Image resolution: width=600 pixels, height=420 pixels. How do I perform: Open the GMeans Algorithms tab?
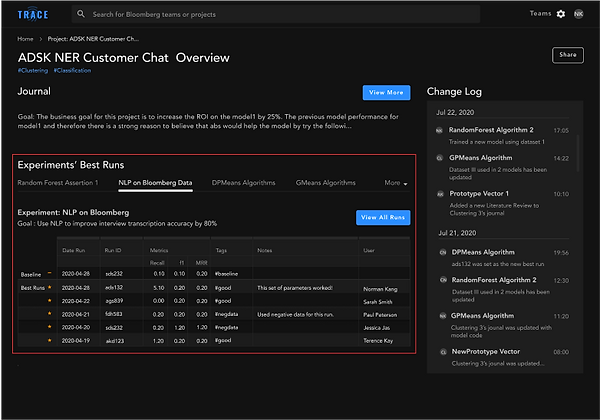click(x=325, y=183)
